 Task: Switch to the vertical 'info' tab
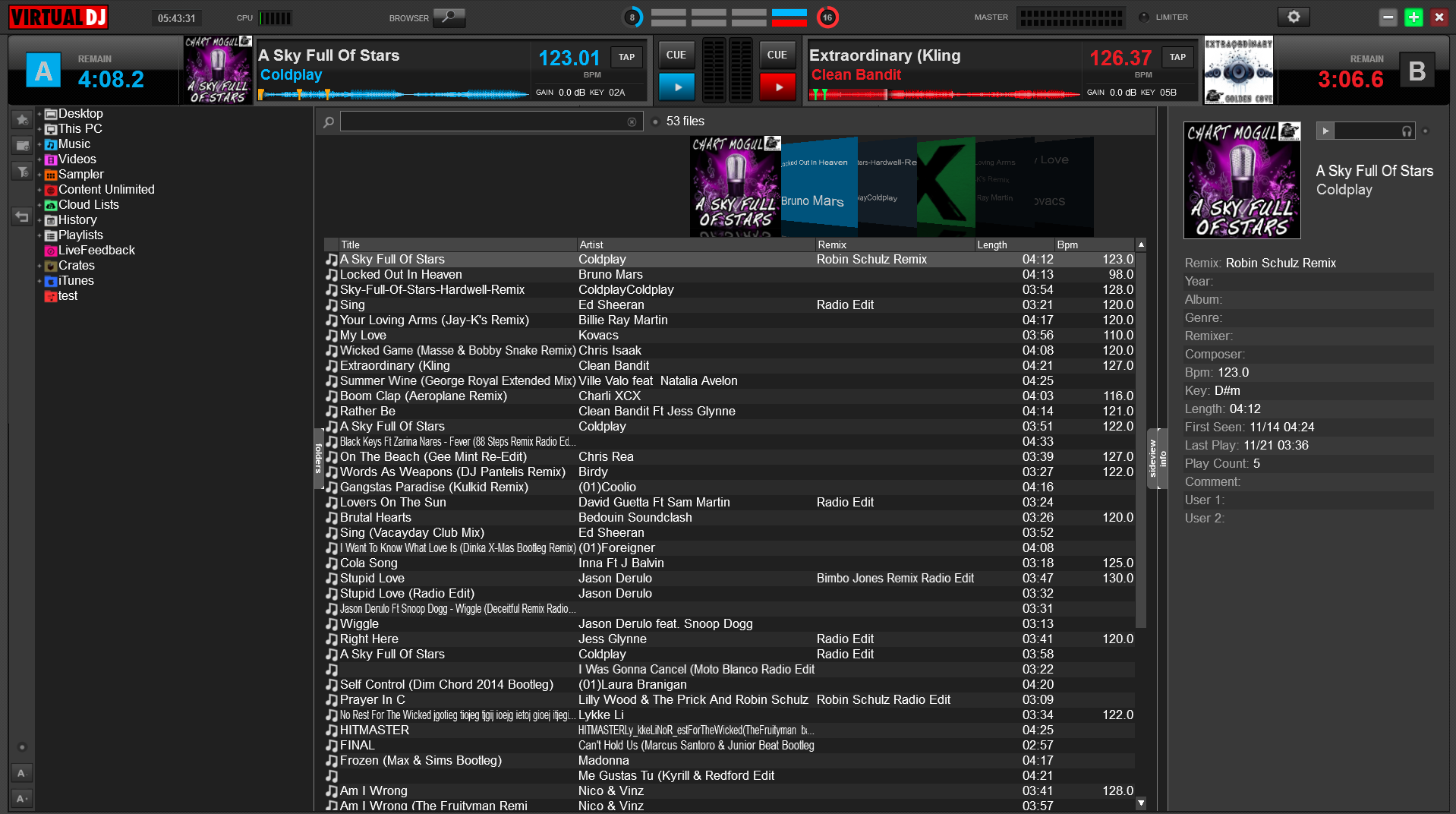point(1163,459)
